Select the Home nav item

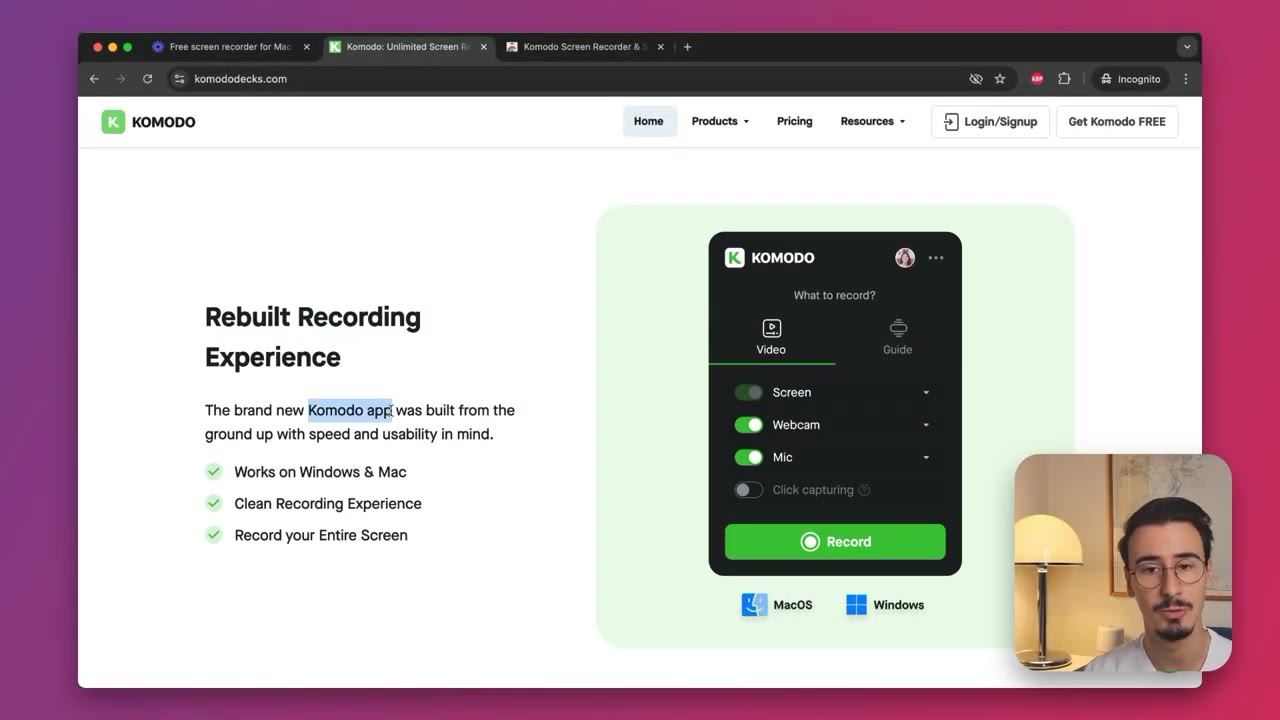(x=648, y=121)
